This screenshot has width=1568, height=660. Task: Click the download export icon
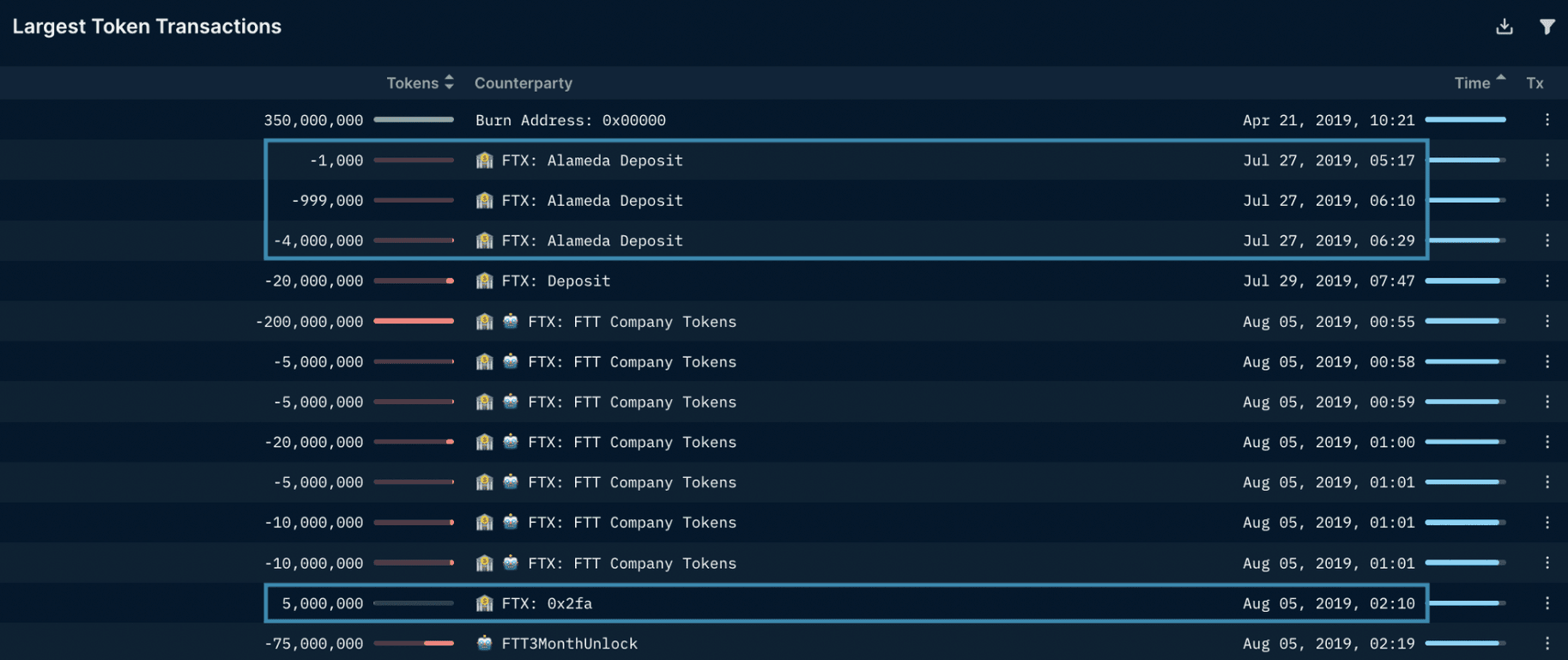point(1504,27)
